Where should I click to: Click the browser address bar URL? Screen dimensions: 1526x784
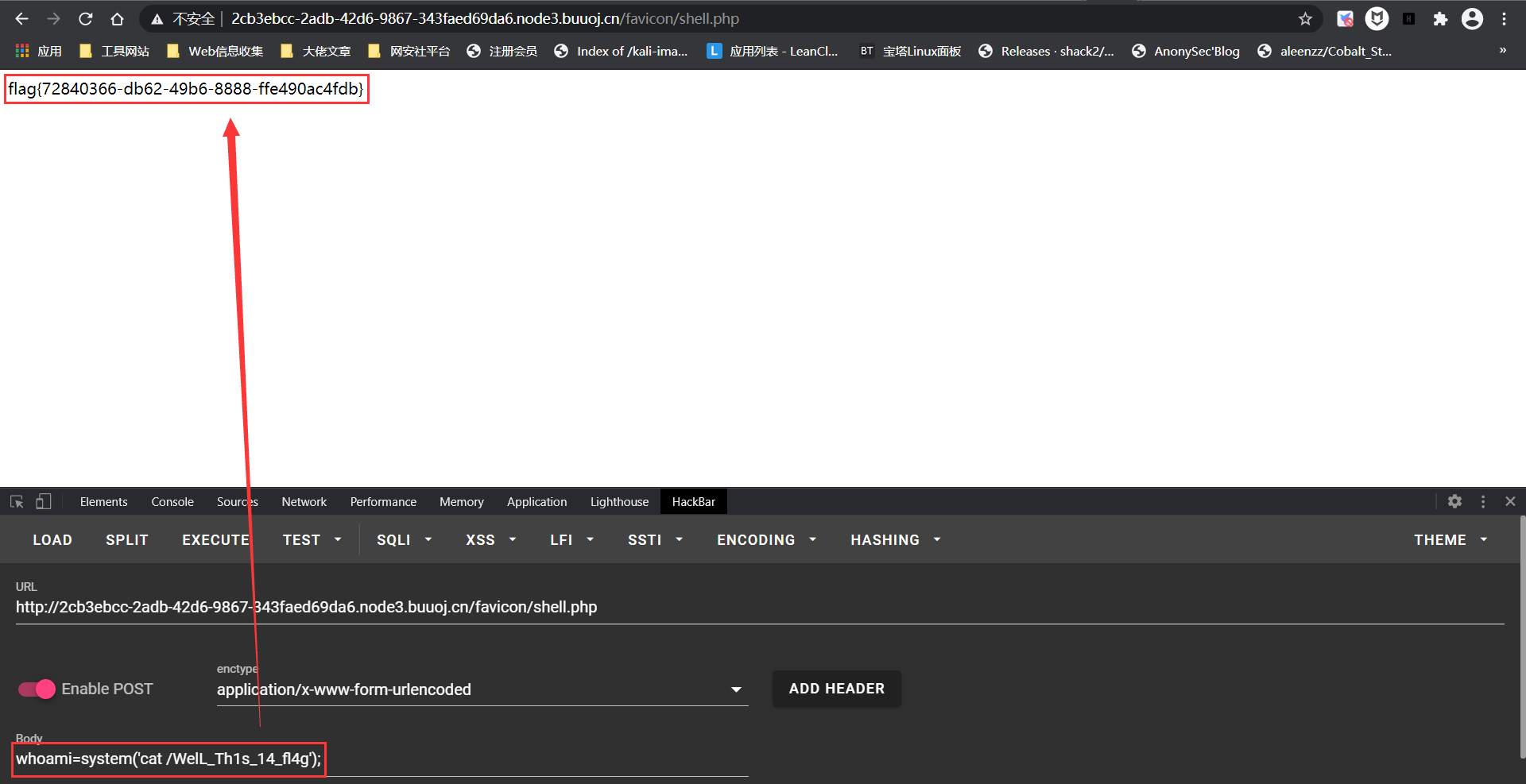point(485,19)
